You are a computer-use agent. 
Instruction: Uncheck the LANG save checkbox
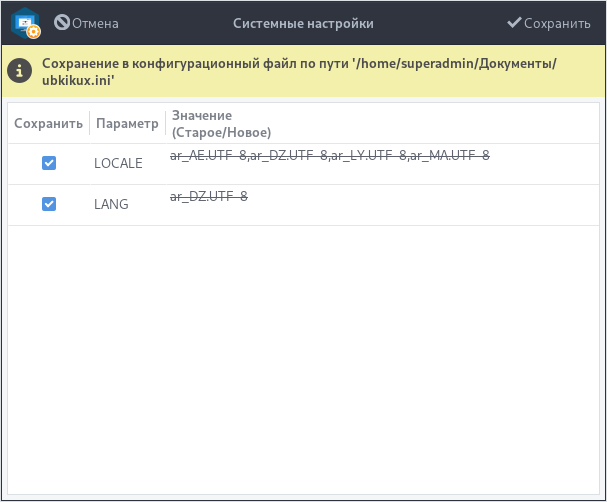(x=49, y=204)
